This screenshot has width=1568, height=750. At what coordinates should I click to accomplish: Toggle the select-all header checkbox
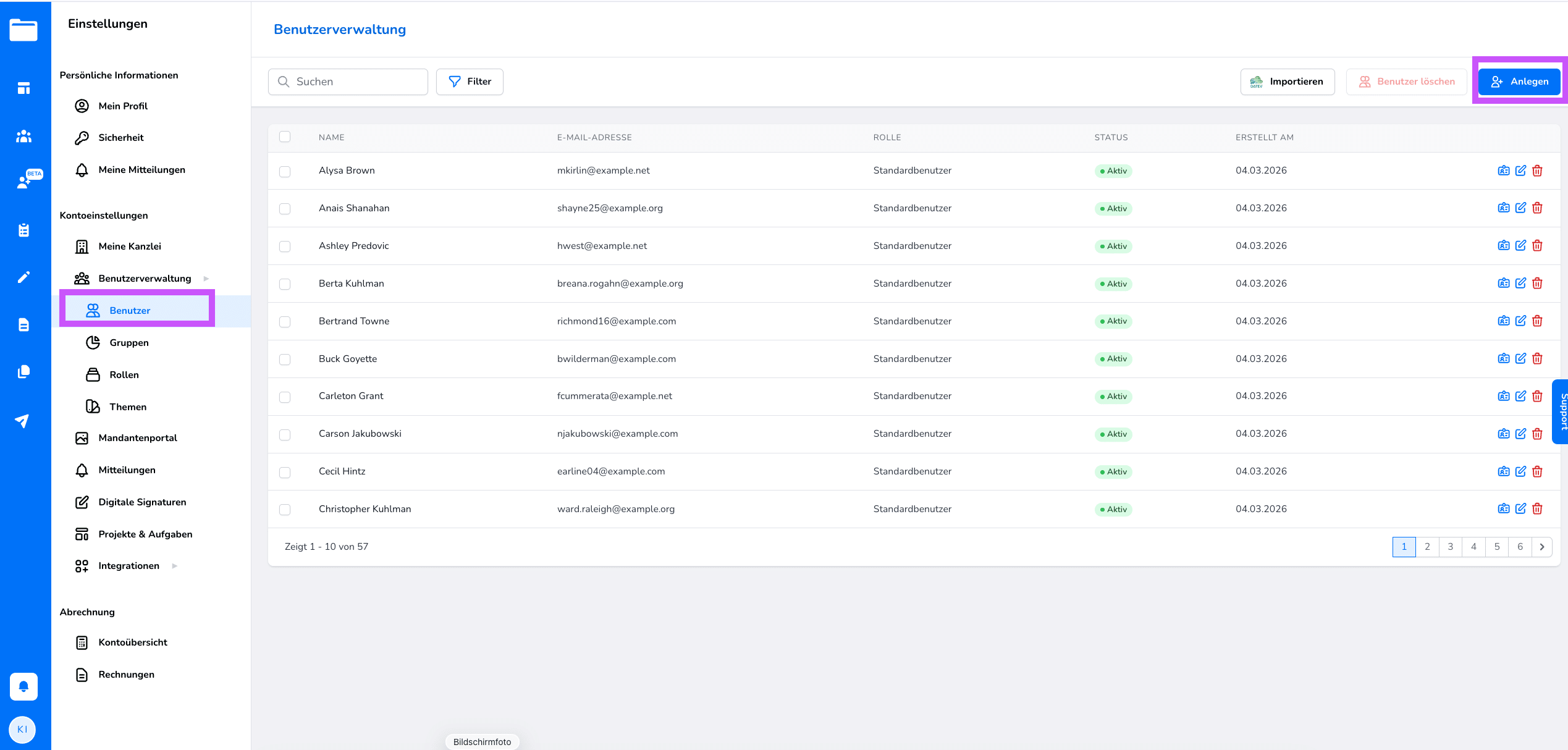pos(285,137)
